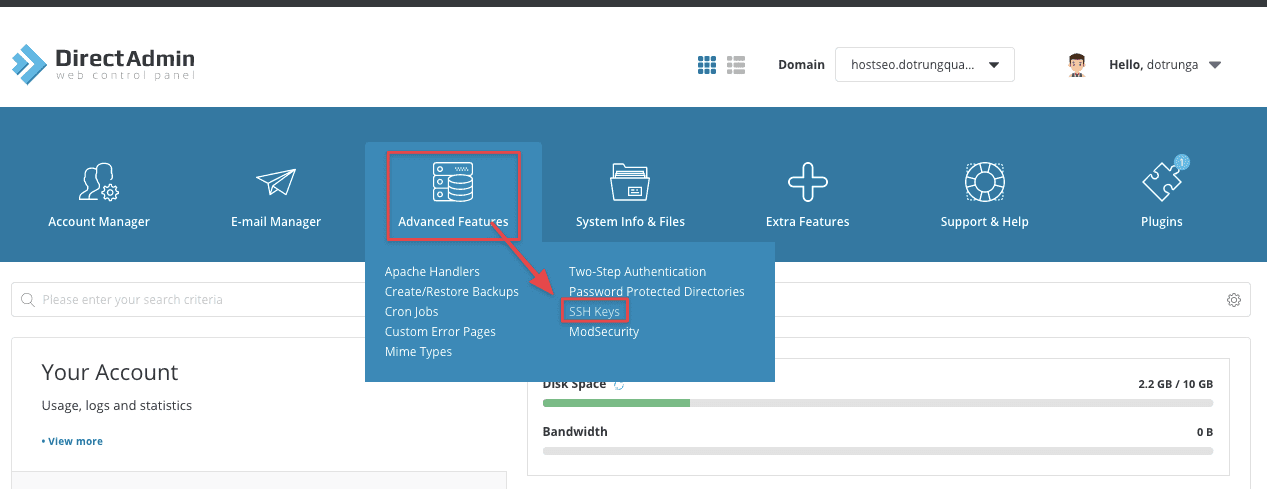Click the Disk Space refresh icon
The height and width of the screenshot is (489, 1267).
coord(619,385)
